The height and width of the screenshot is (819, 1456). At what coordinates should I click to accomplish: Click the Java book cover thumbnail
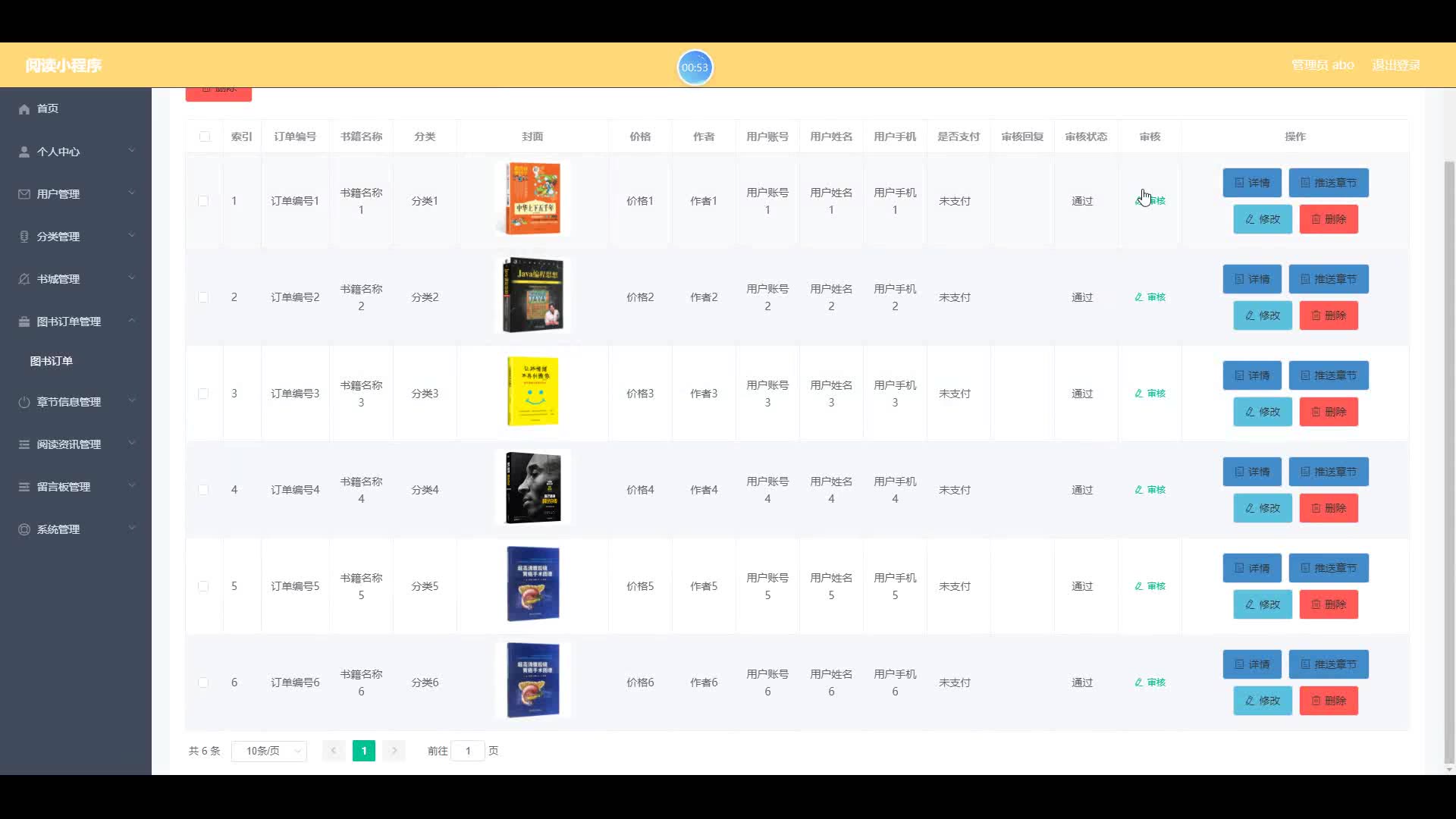point(532,295)
